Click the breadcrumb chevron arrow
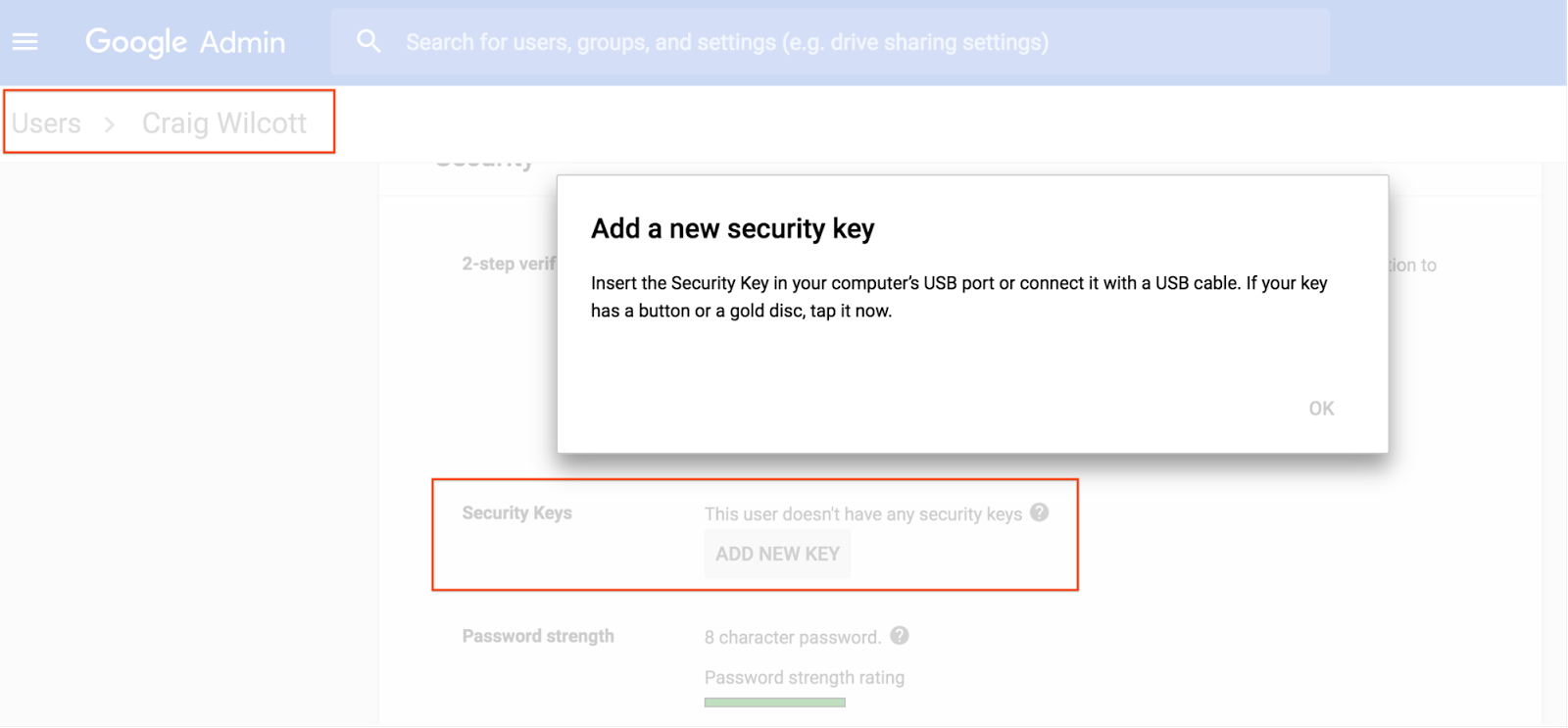 click(x=110, y=124)
